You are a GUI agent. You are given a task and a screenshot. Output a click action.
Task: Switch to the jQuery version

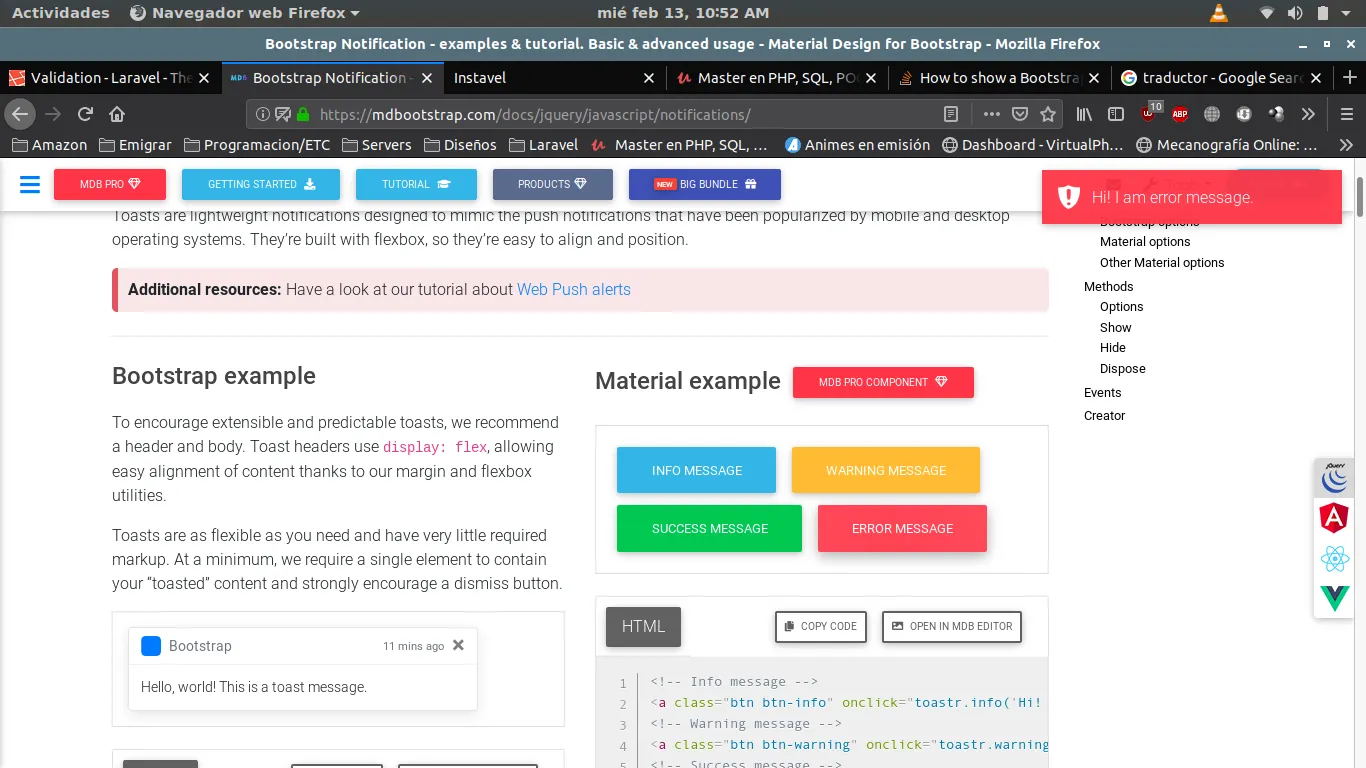tap(1334, 477)
